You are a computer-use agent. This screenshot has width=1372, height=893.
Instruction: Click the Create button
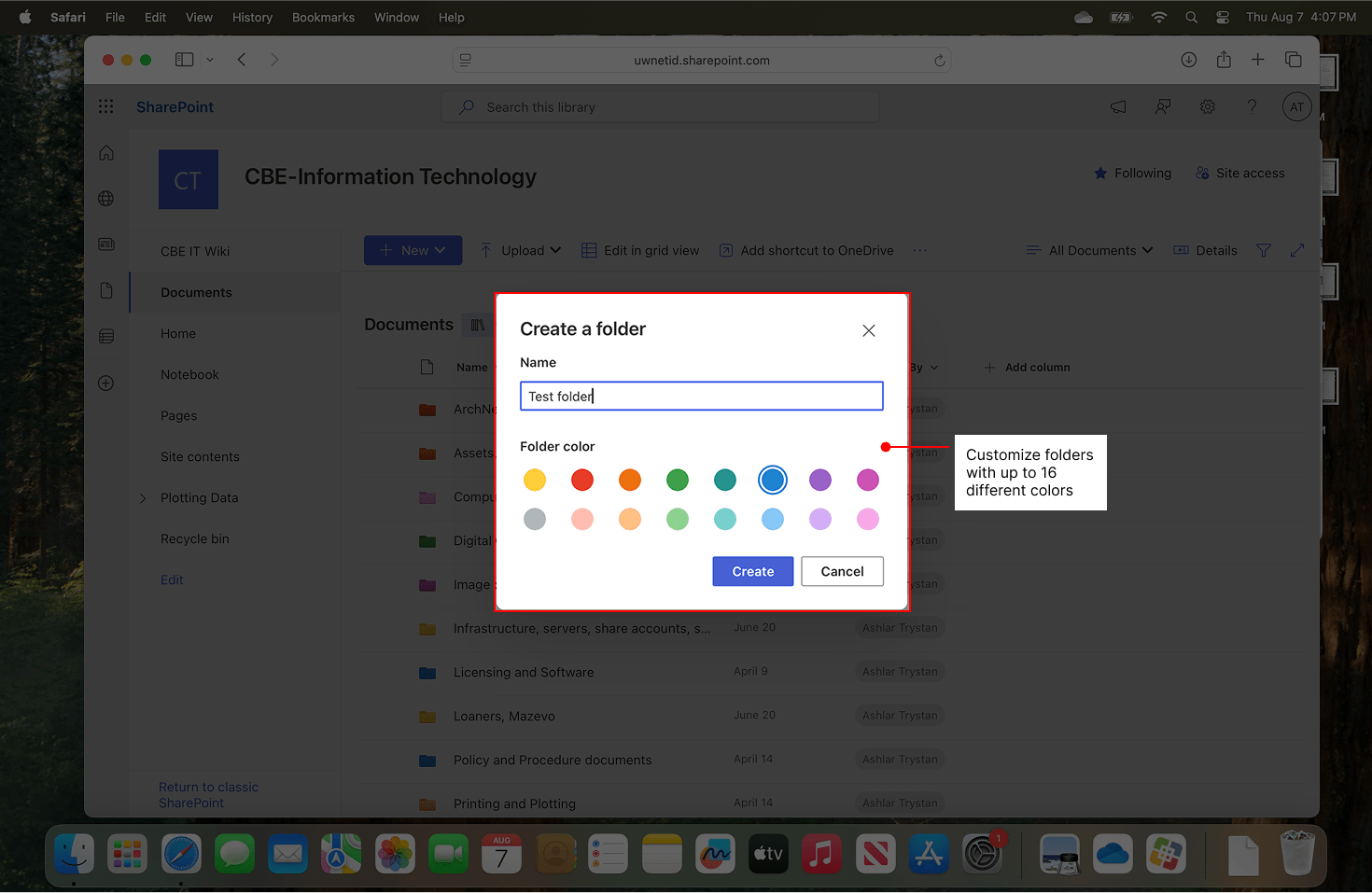(x=752, y=571)
